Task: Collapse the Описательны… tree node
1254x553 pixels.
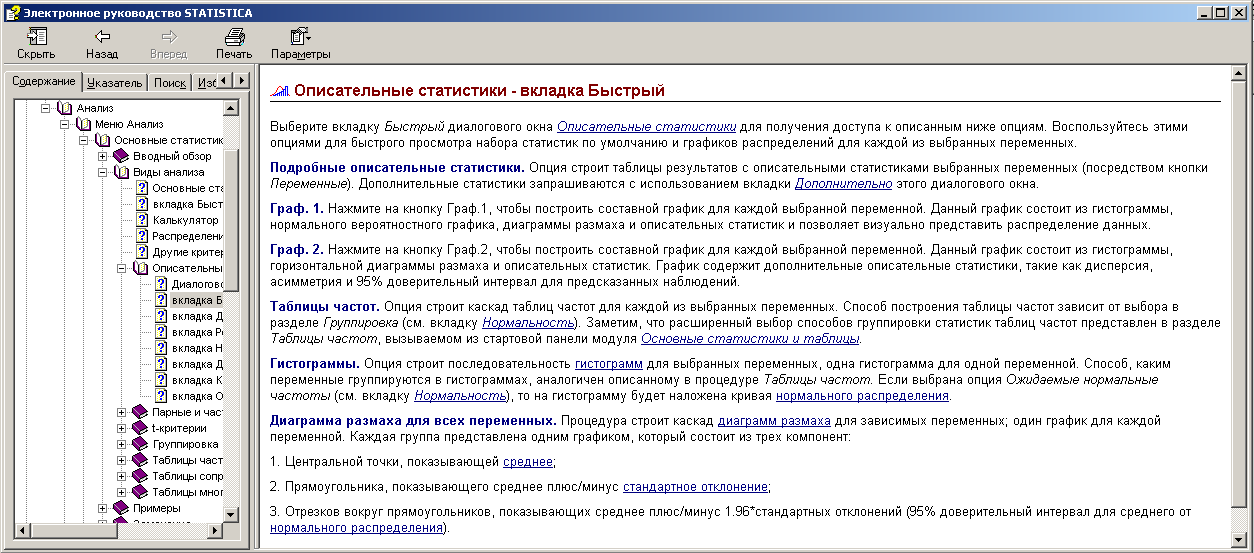Action: [122, 268]
